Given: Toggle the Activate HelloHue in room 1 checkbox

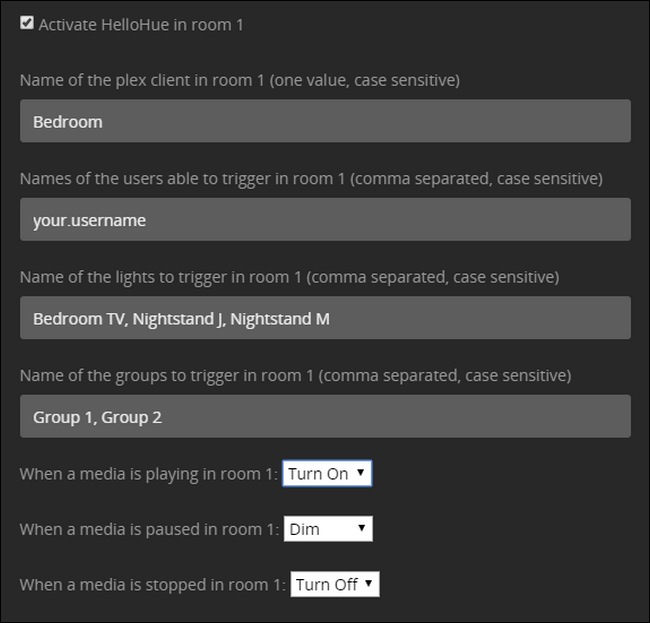Looking at the screenshot, I should [x=27, y=23].
